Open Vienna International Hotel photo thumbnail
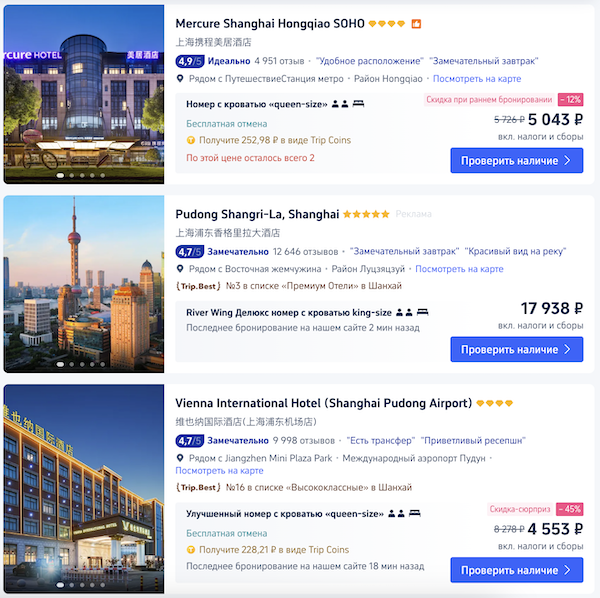600x598 pixels. (x=84, y=489)
